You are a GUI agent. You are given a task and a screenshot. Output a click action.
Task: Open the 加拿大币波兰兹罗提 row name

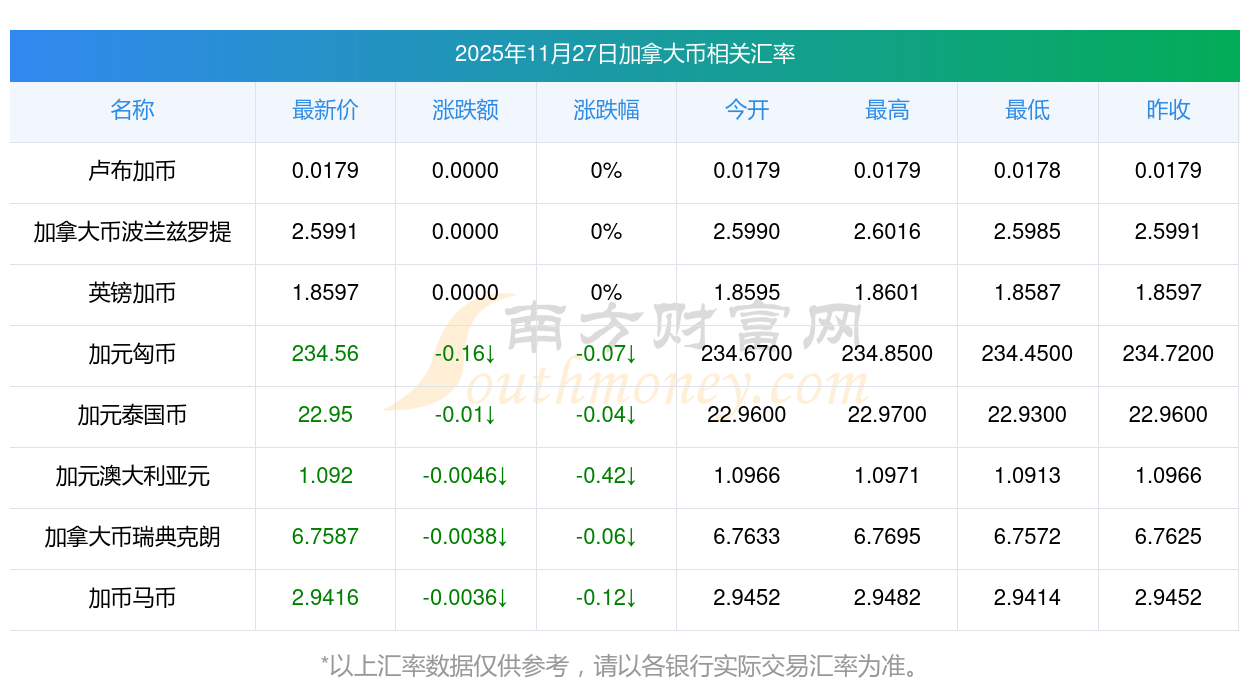pos(132,232)
